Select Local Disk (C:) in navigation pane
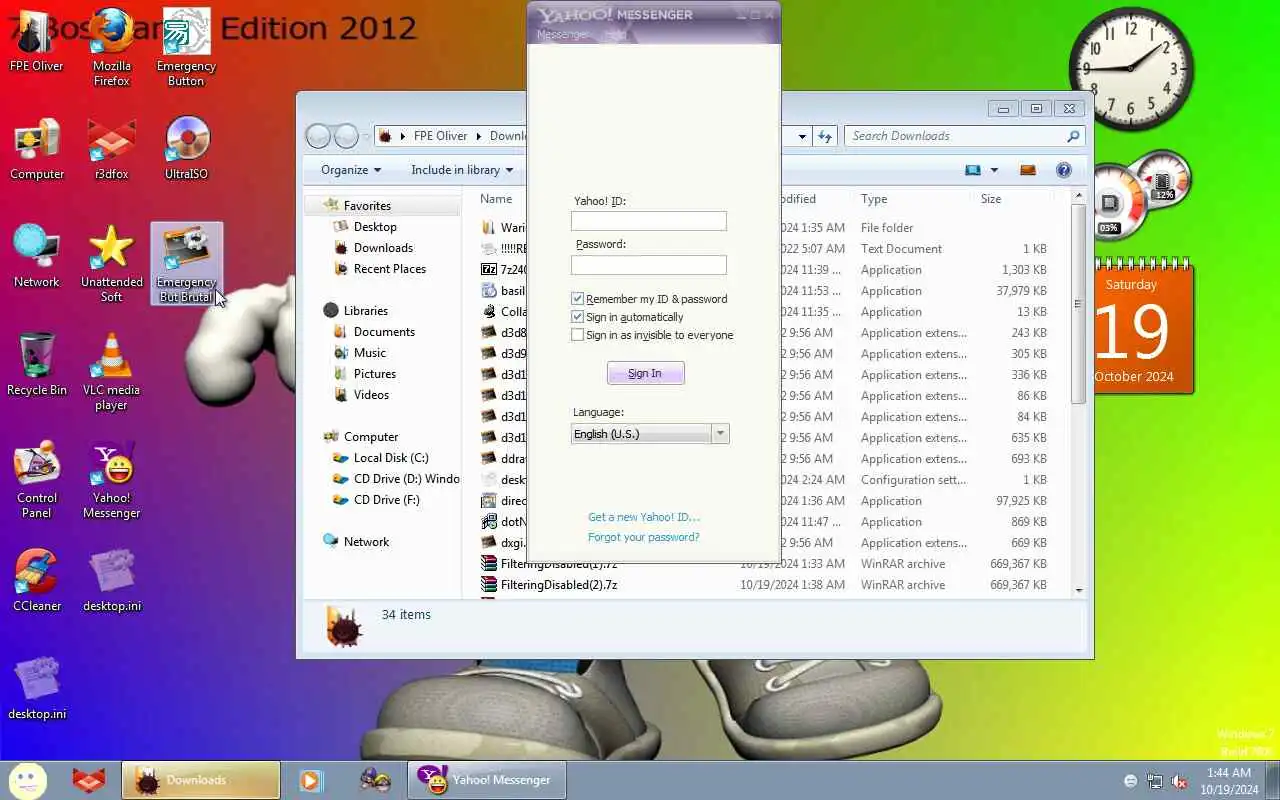This screenshot has width=1280, height=800. 391,458
